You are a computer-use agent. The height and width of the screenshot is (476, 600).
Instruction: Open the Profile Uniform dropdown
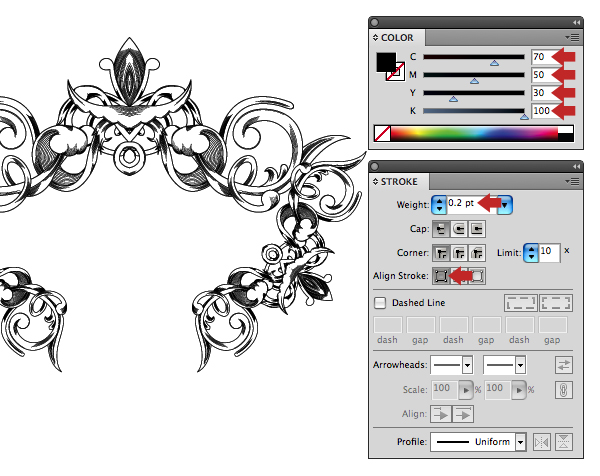[520, 442]
